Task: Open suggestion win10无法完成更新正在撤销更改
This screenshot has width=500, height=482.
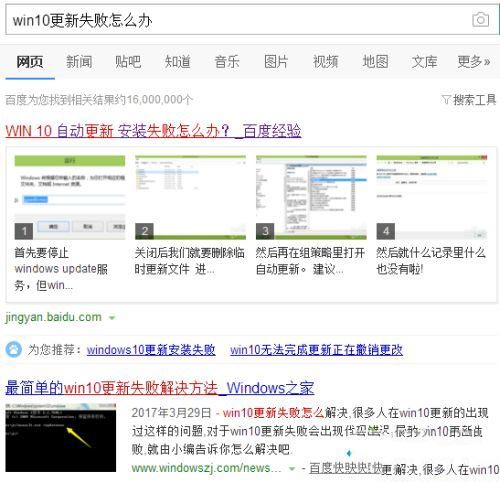Action: 316,350
